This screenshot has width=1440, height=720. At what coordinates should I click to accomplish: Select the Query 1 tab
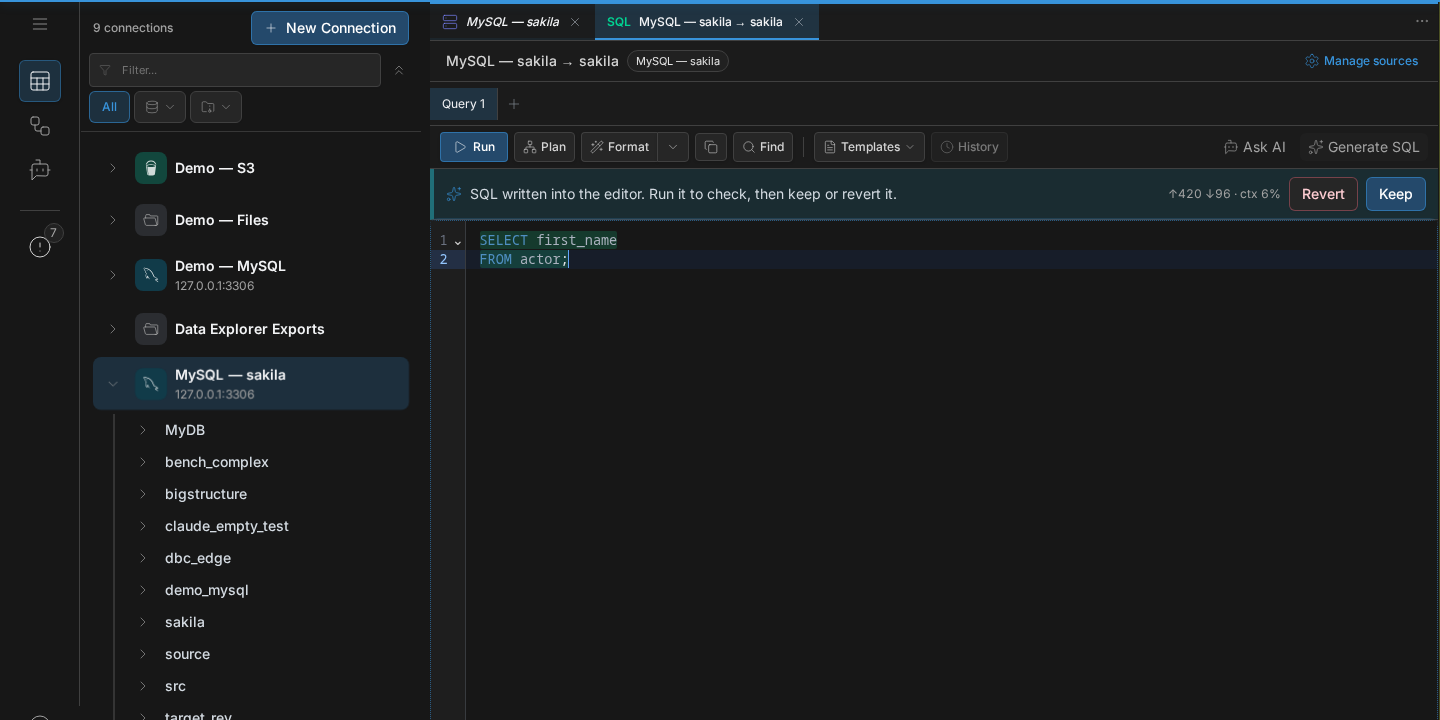464,104
